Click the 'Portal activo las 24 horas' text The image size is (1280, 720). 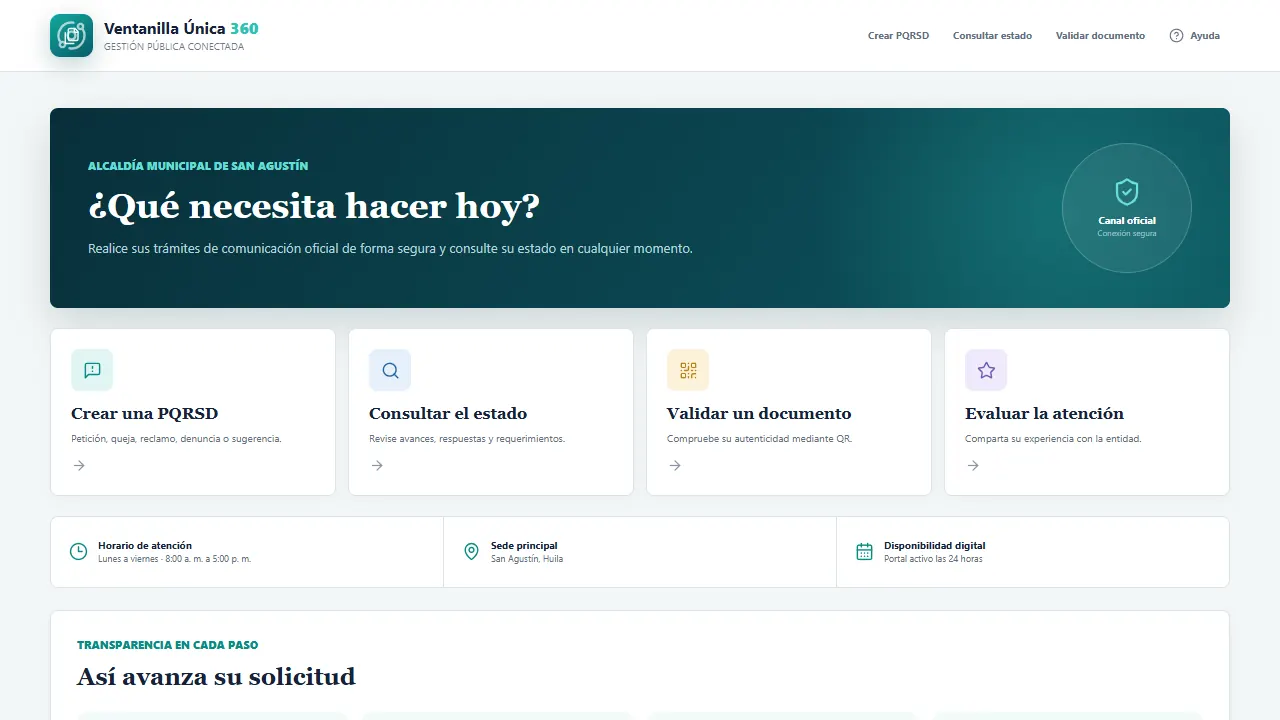coord(933,559)
